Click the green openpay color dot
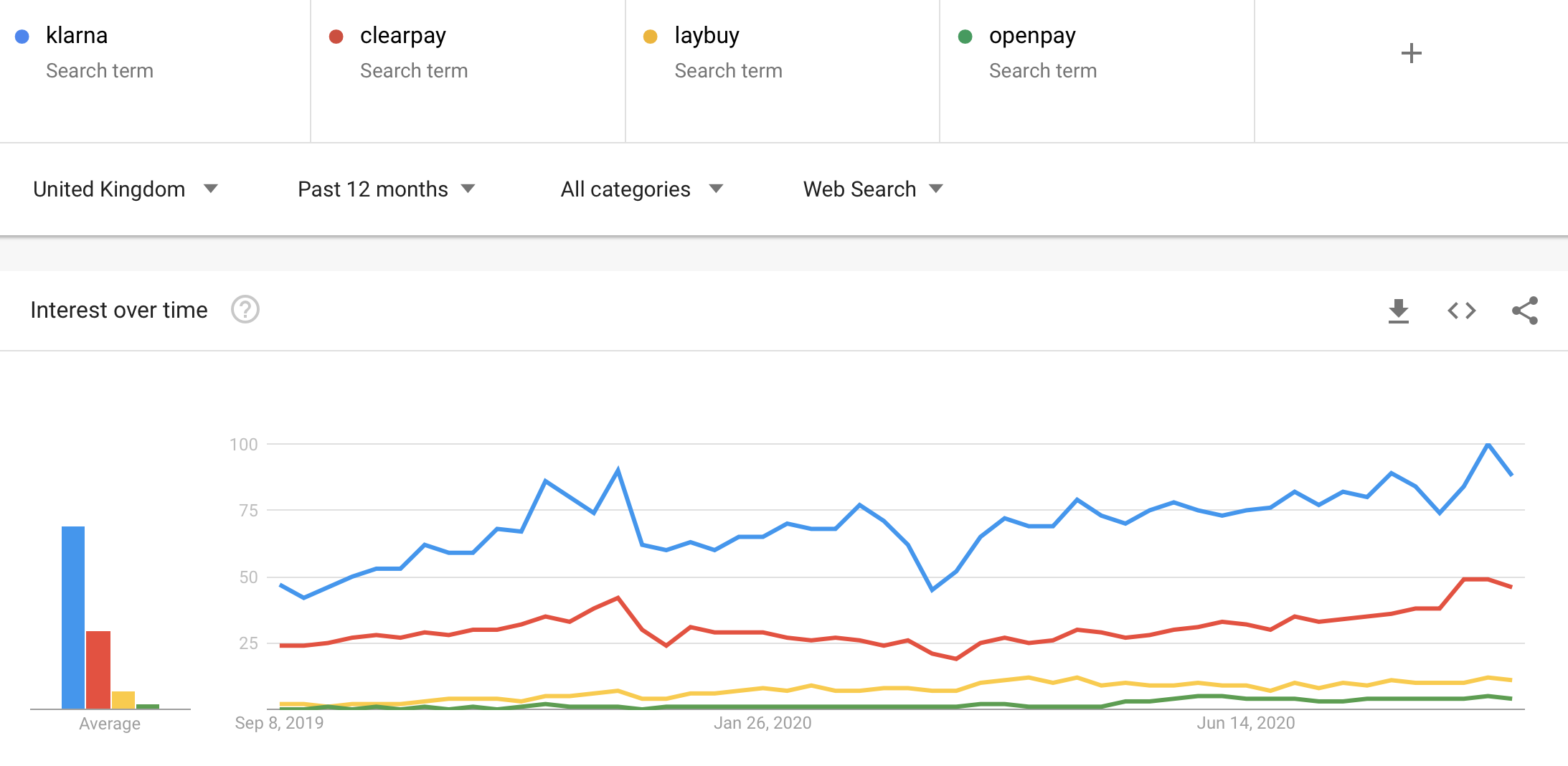Image resolution: width=1568 pixels, height=766 pixels. tap(965, 37)
